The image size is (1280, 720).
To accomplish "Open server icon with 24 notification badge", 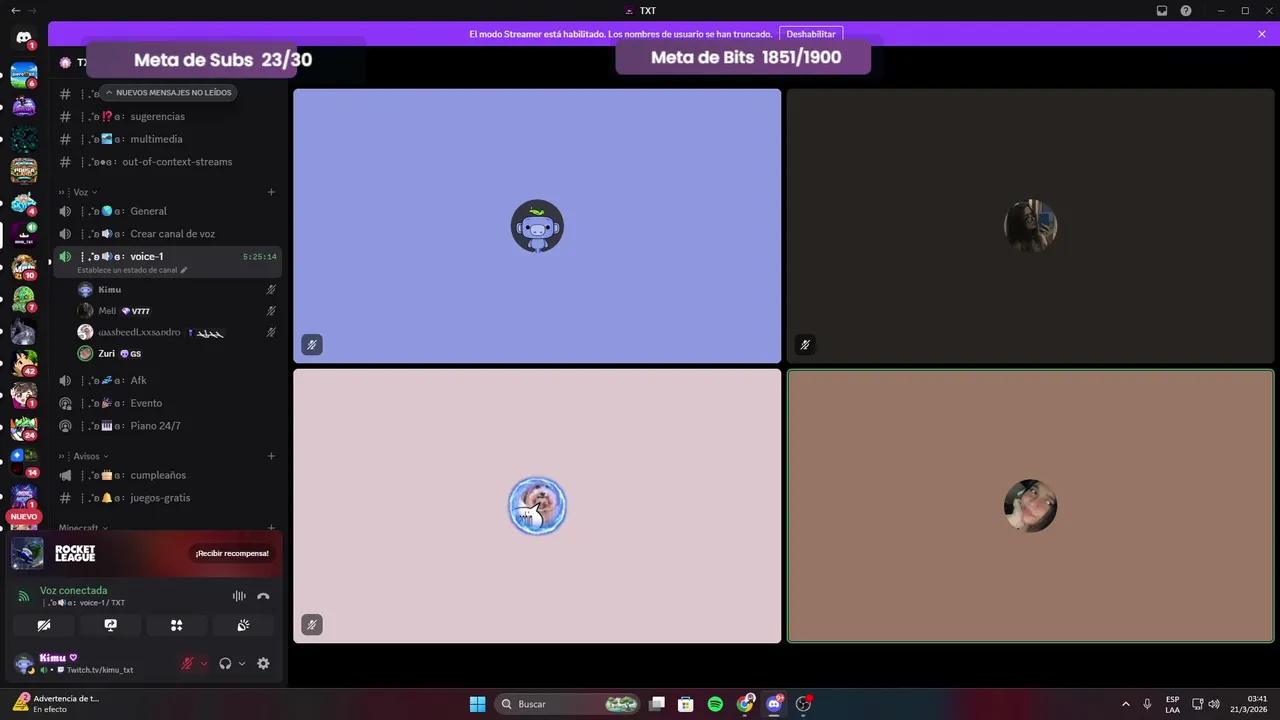I will tap(24, 427).
